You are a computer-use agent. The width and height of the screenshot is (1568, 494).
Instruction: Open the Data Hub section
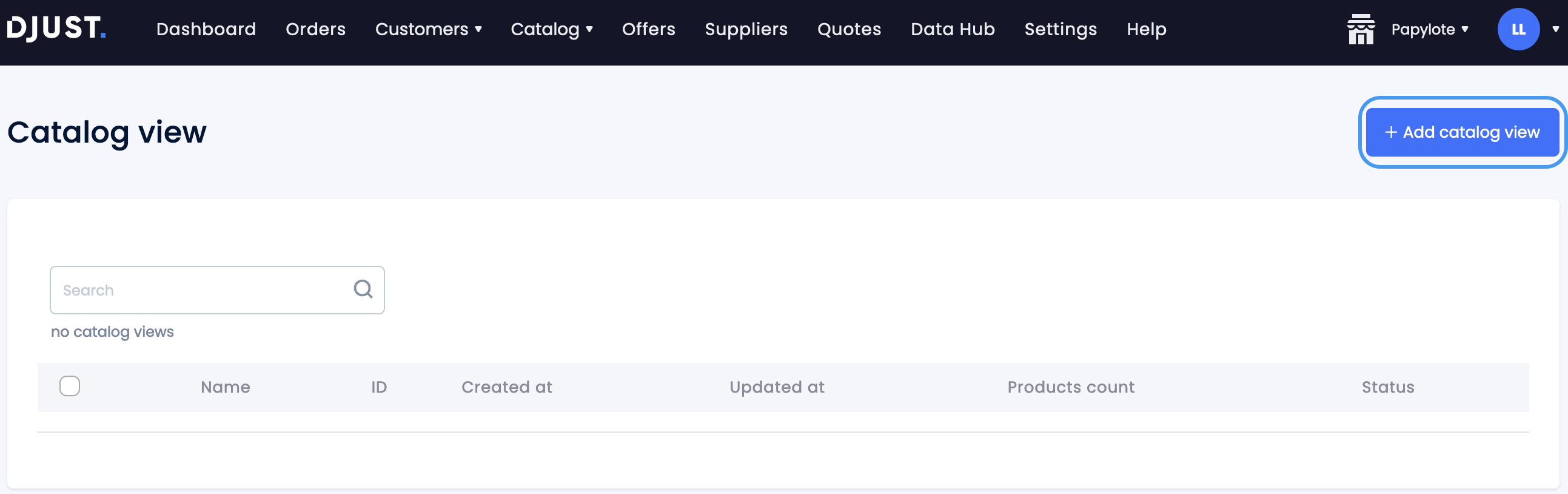pyautogui.click(x=953, y=29)
